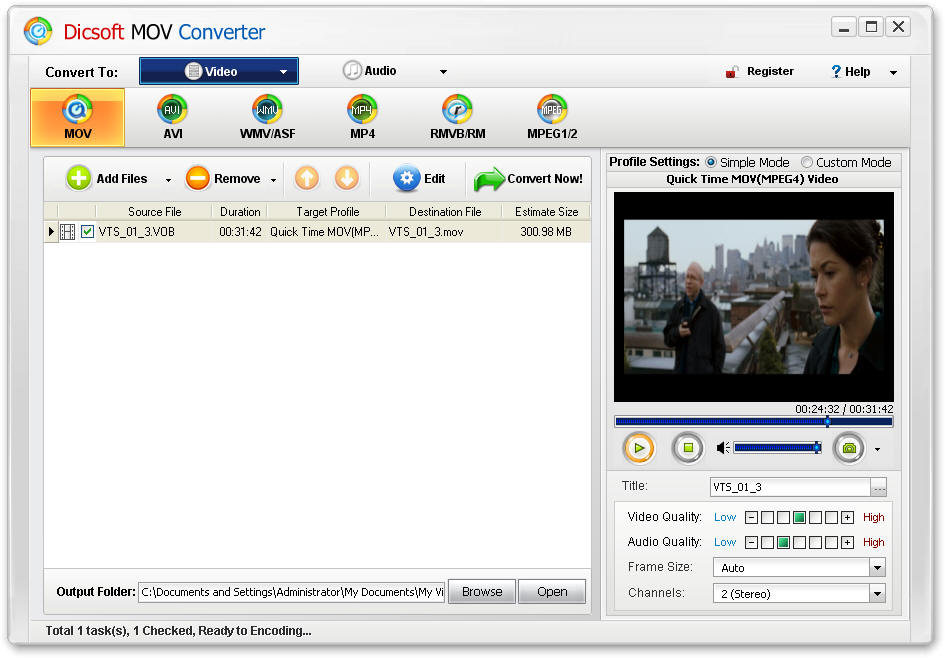Viewport: 945px width, 658px height.
Task: Click the video preview thumbnail
Action: tap(753, 297)
